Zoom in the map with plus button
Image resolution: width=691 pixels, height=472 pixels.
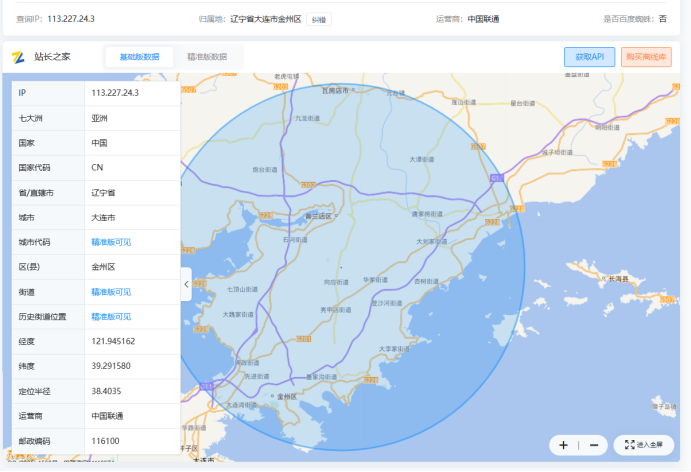tap(563, 445)
